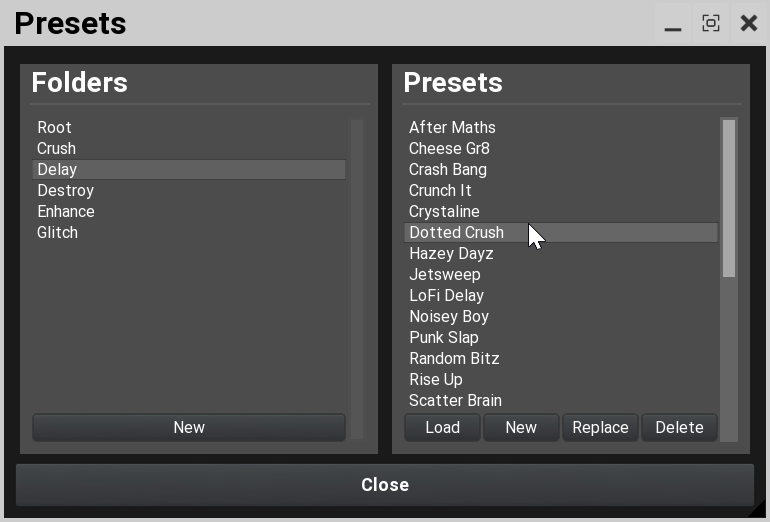Choose the Hazey Dayz preset
Screen dimensions: 770x522
pyautogui.click(x=561, y=253)
